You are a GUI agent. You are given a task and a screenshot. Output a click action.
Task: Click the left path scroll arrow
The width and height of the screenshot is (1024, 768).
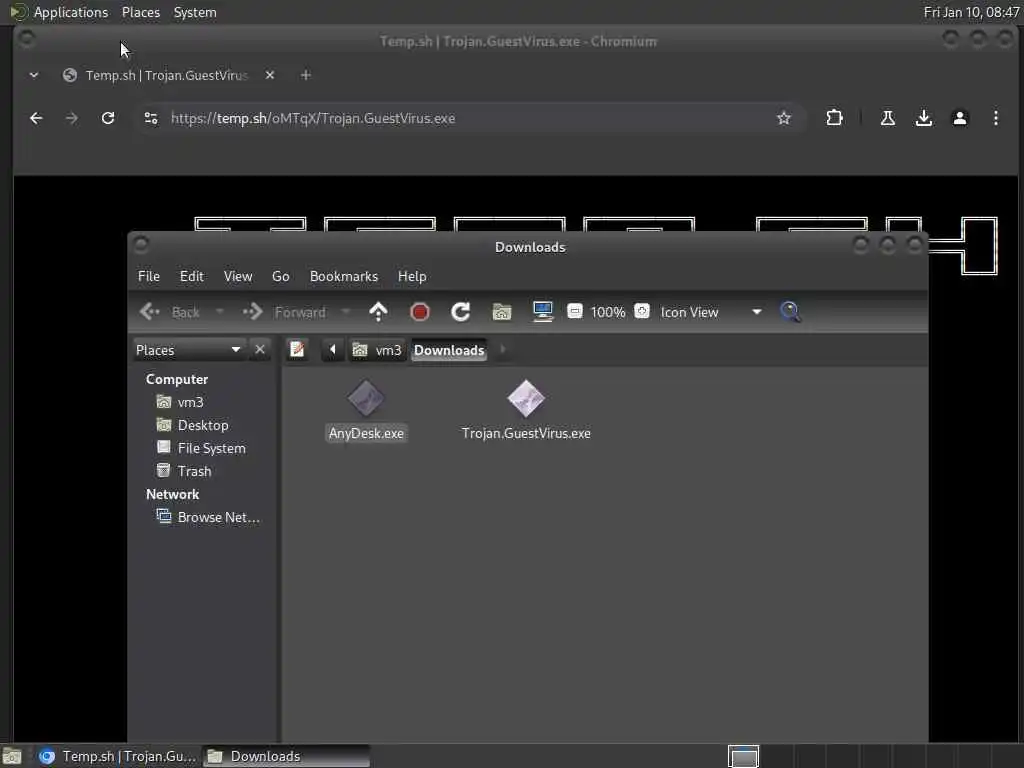coord(332,350)
